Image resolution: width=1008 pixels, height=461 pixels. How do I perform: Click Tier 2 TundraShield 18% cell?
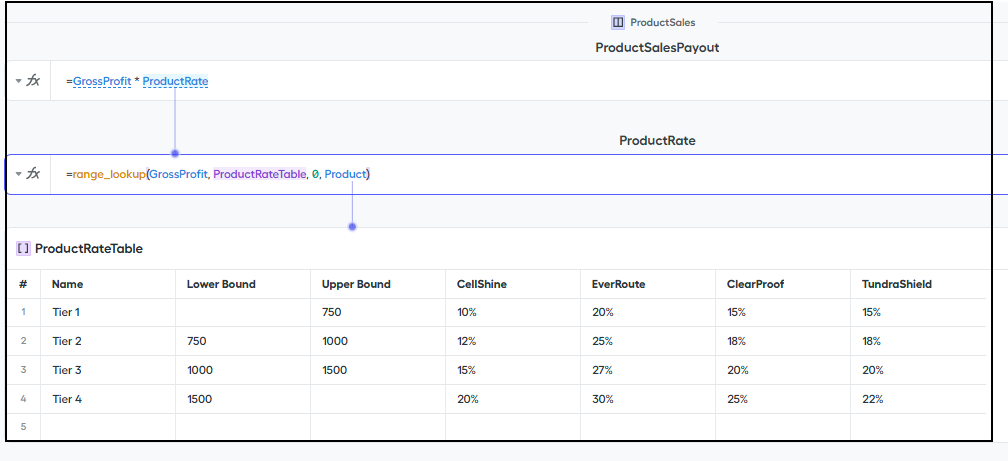point(918,341)
